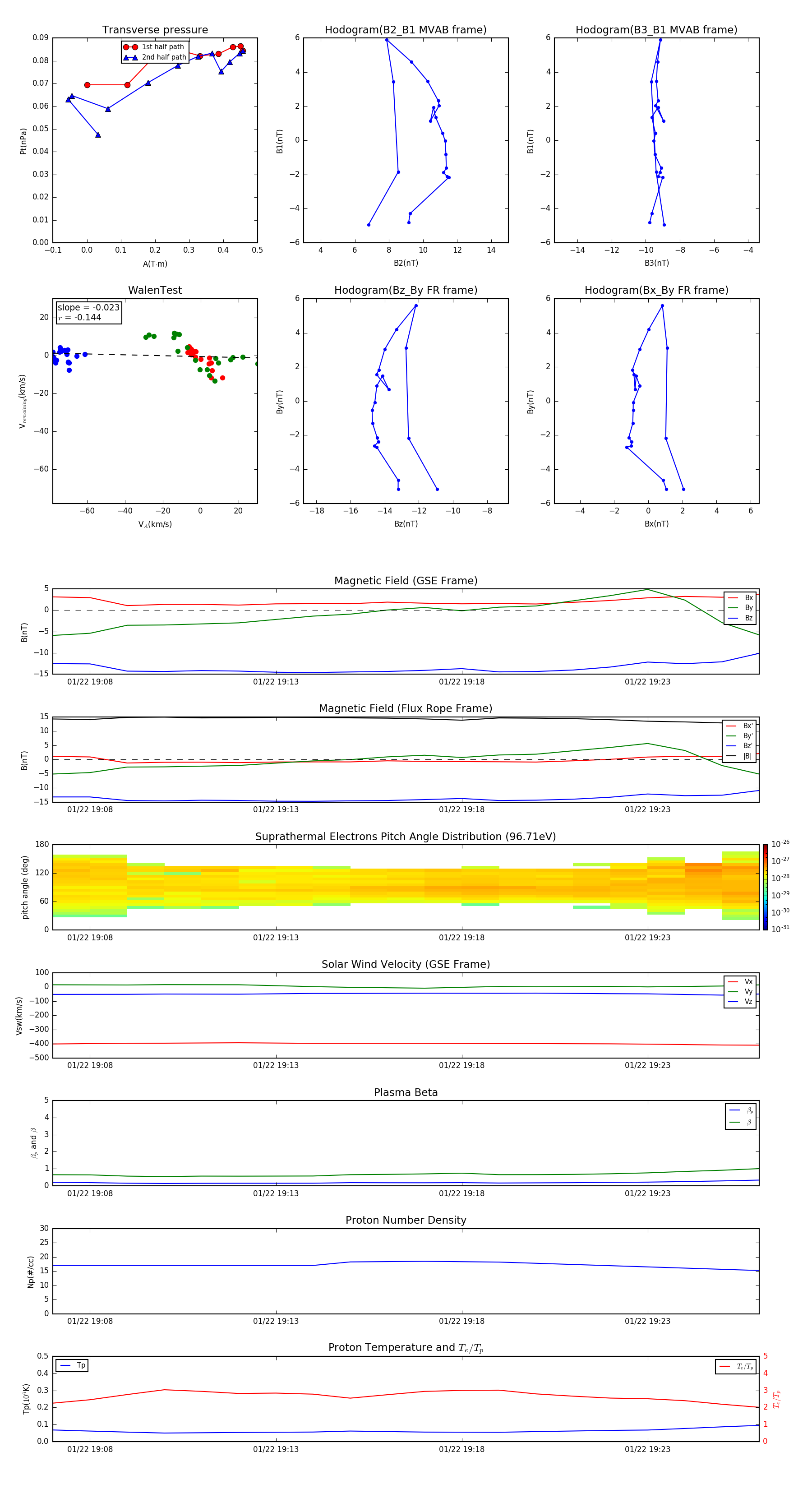This screenshot has width=812, height=1489.
Task: Click the 'Hodogram(B3_B1 MVAB frame)' title
Action: (656, 30)
